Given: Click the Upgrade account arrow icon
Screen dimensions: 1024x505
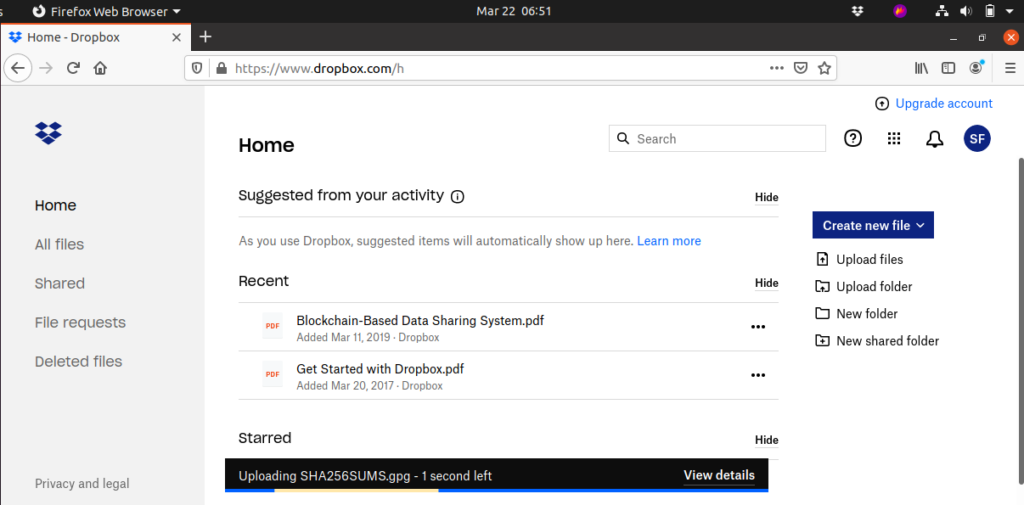Looking at the screenshot, I should (x=882, y=104).
